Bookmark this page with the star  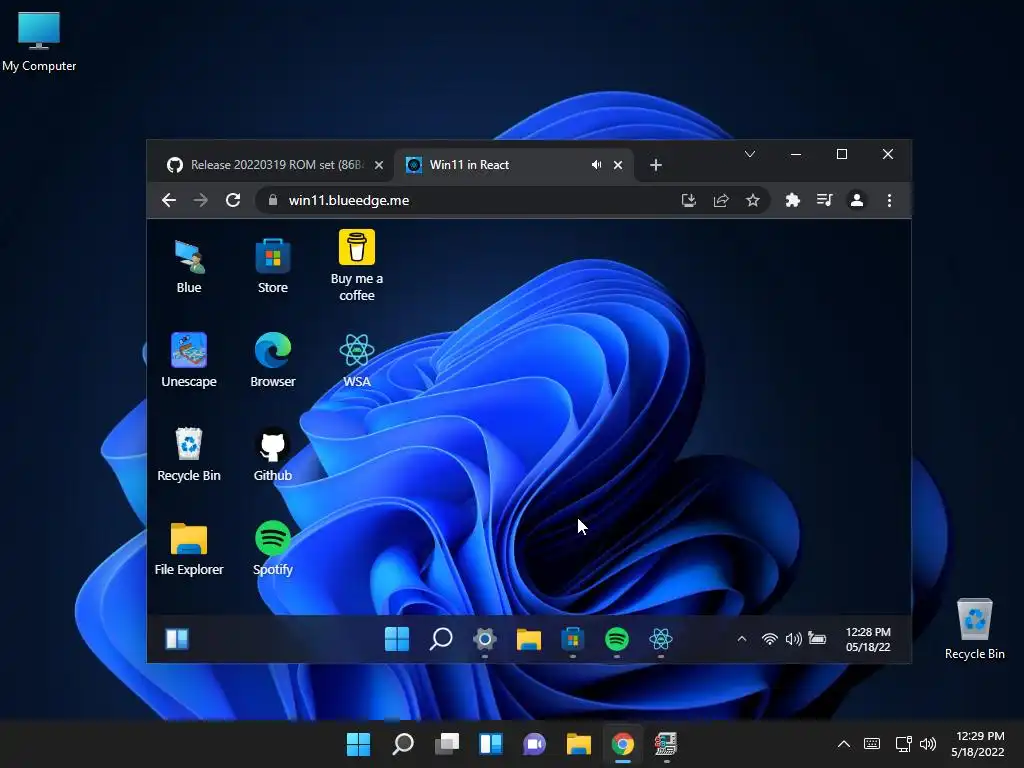(x=753, y=200)
